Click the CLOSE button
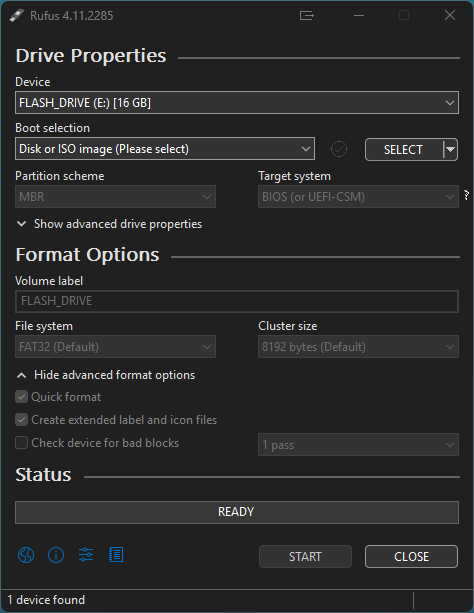 pos(411,556)
